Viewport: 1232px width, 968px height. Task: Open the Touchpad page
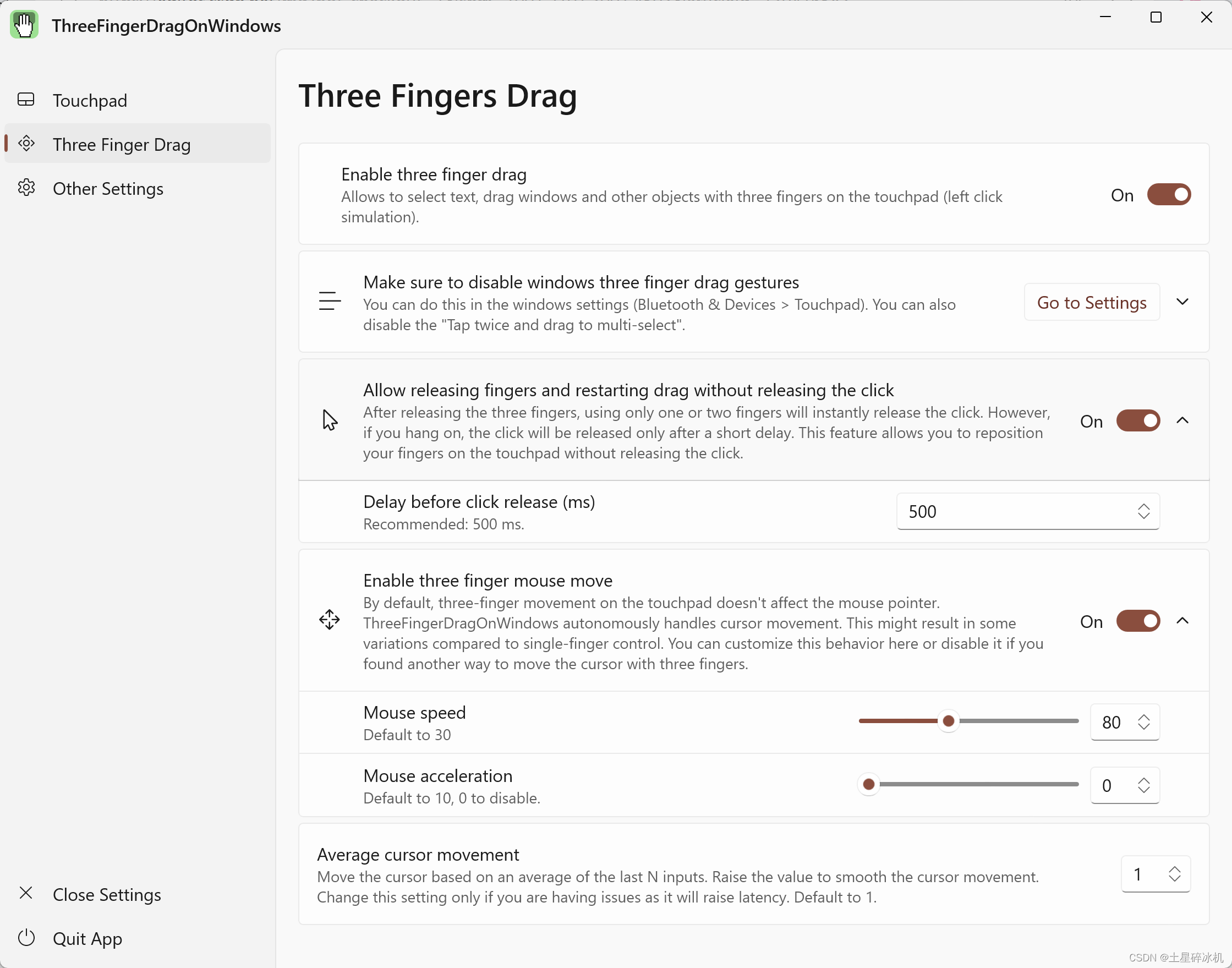90,100
